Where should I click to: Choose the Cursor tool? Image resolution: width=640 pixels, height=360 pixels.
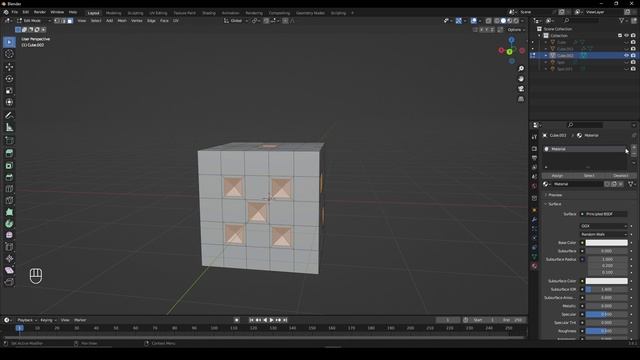click(9, 54)
